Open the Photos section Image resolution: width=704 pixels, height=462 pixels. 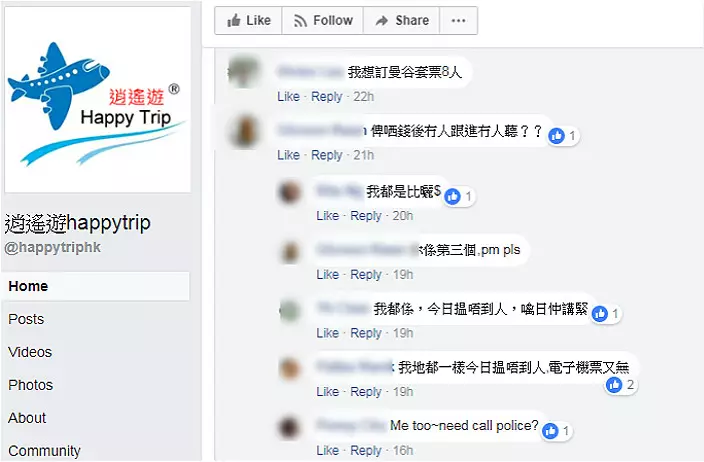[31, 385]
